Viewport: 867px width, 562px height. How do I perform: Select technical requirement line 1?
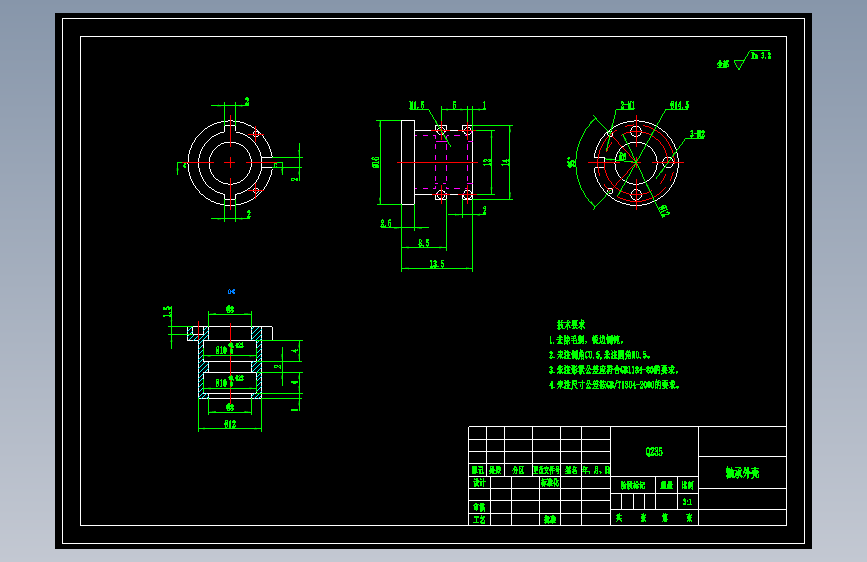click(586, 340)
